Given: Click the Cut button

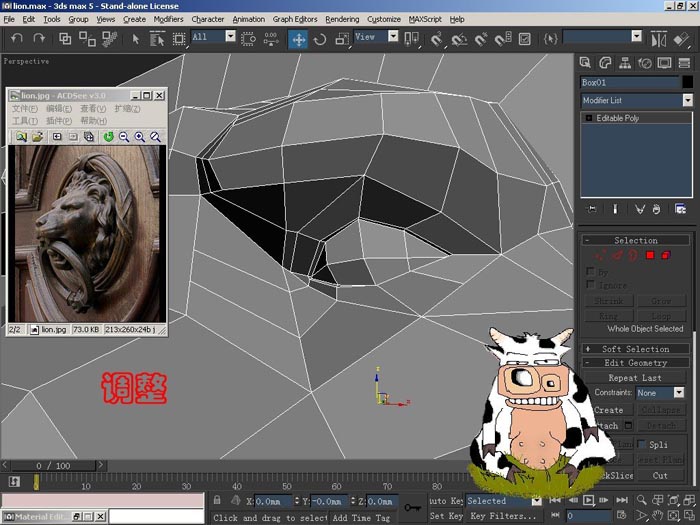Looking at the screenshot, I should coord(660,475).
